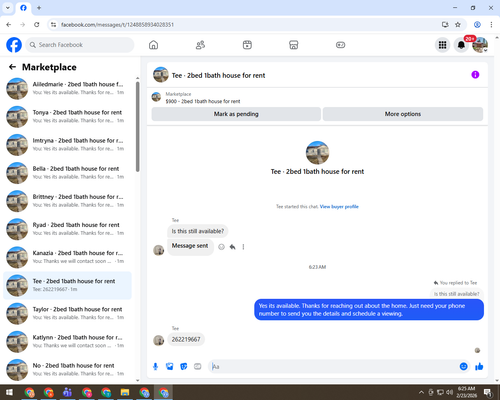Click the $900 listing line
The width and height of the screenshot is (500, 400).
tap(203, 101)
